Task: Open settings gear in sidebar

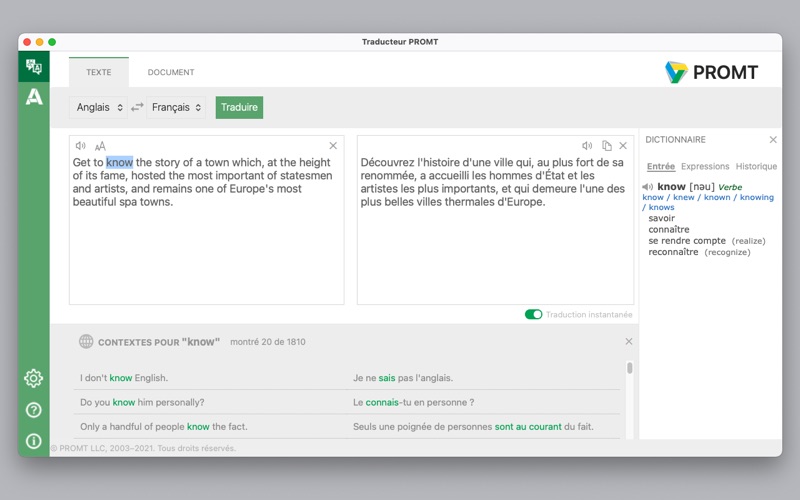Action: click(34, 378)
